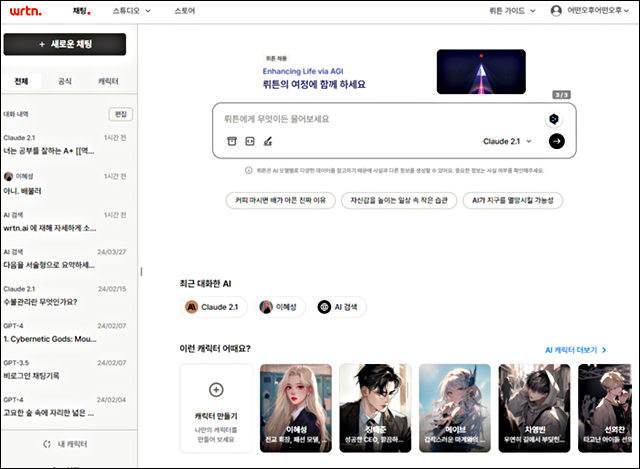Screen dimensions: 640x469
Task: Click 내 캐릭터 at sidebar bottom
Action: pyautogui.click(x=65, y=444)
